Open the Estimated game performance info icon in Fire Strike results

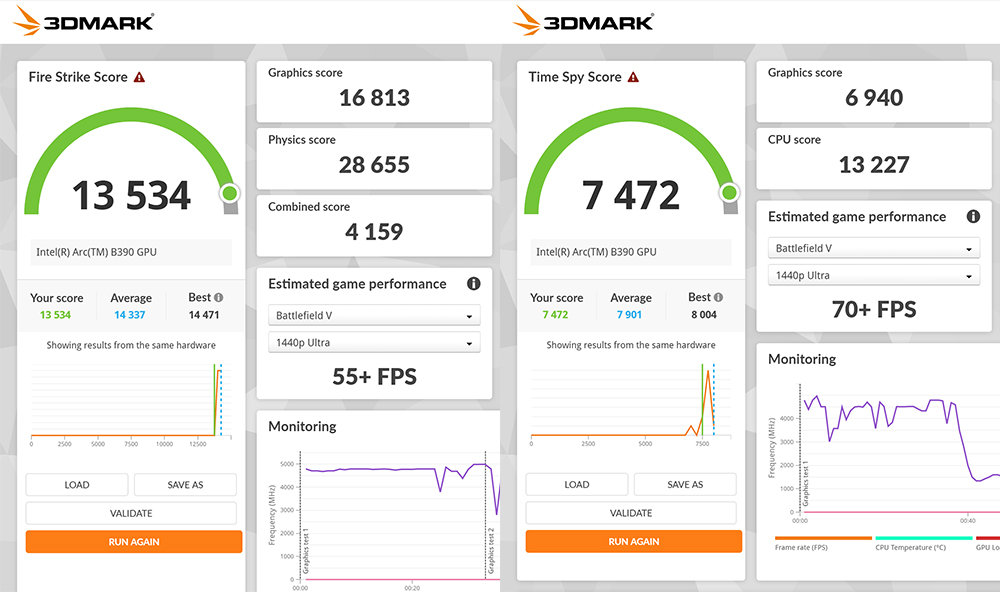coord(474,284)
